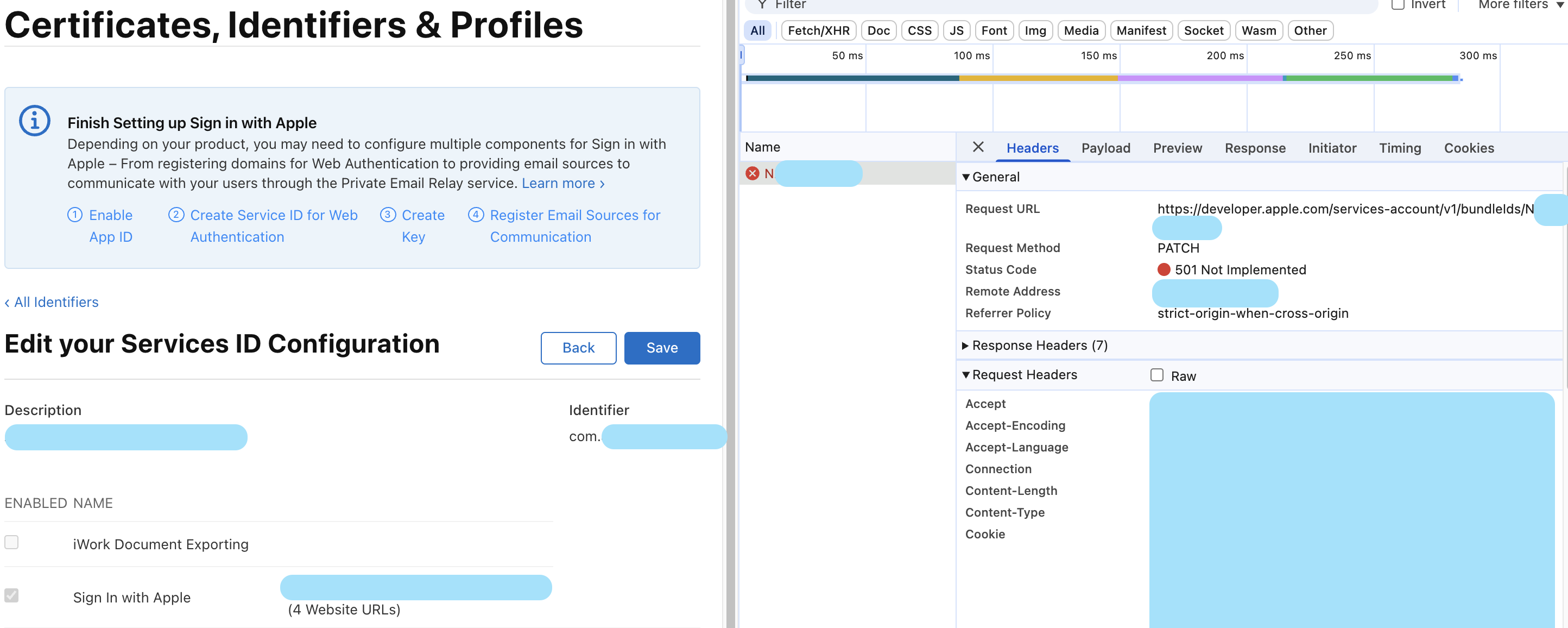The height and width of the screenshot is (628, 1568).
Task: Click the Save button
Action: (662, 348)
